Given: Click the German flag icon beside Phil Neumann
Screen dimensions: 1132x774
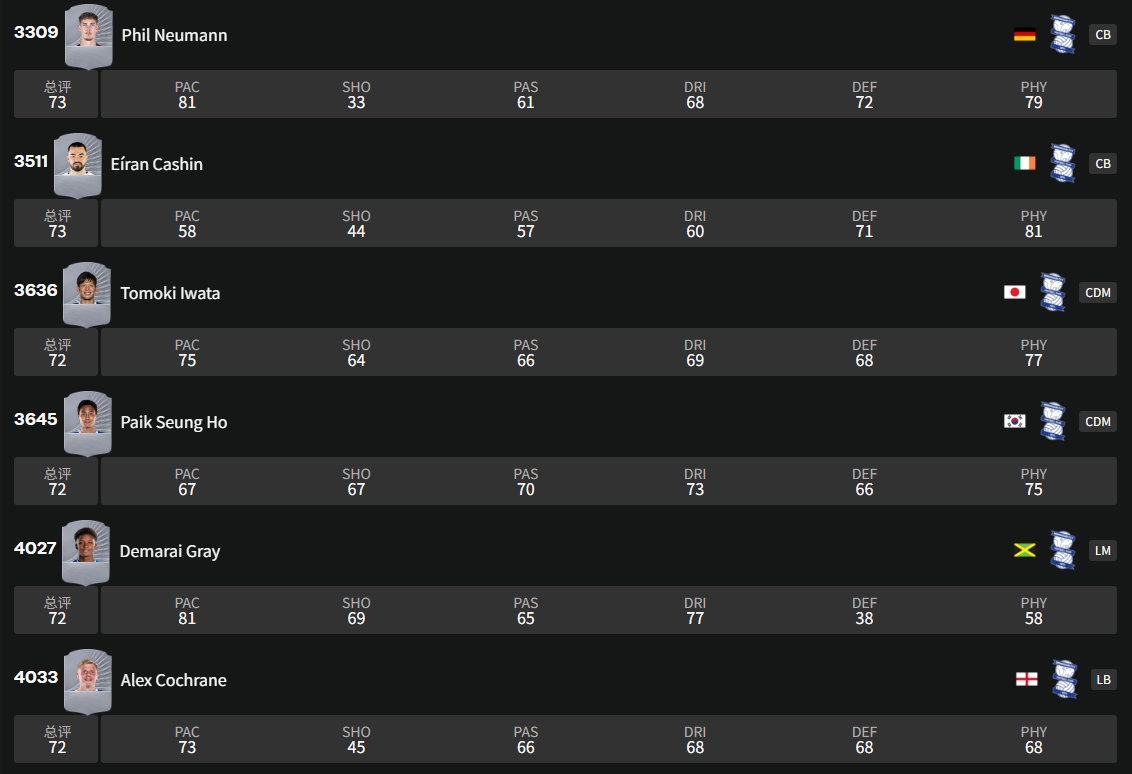Looking at the screenshot, I should point(1024,34).
